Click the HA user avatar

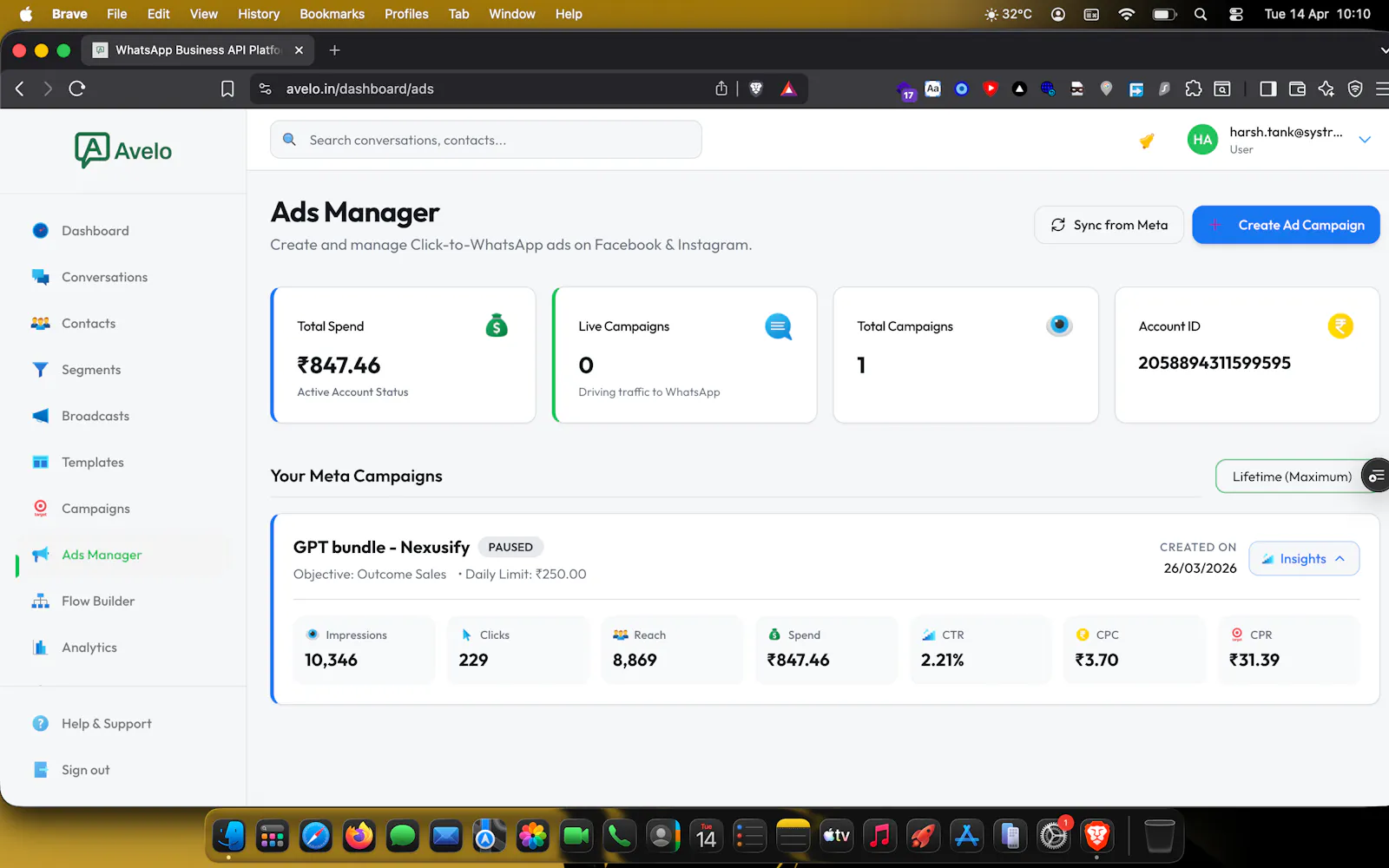click(1202, 140)
